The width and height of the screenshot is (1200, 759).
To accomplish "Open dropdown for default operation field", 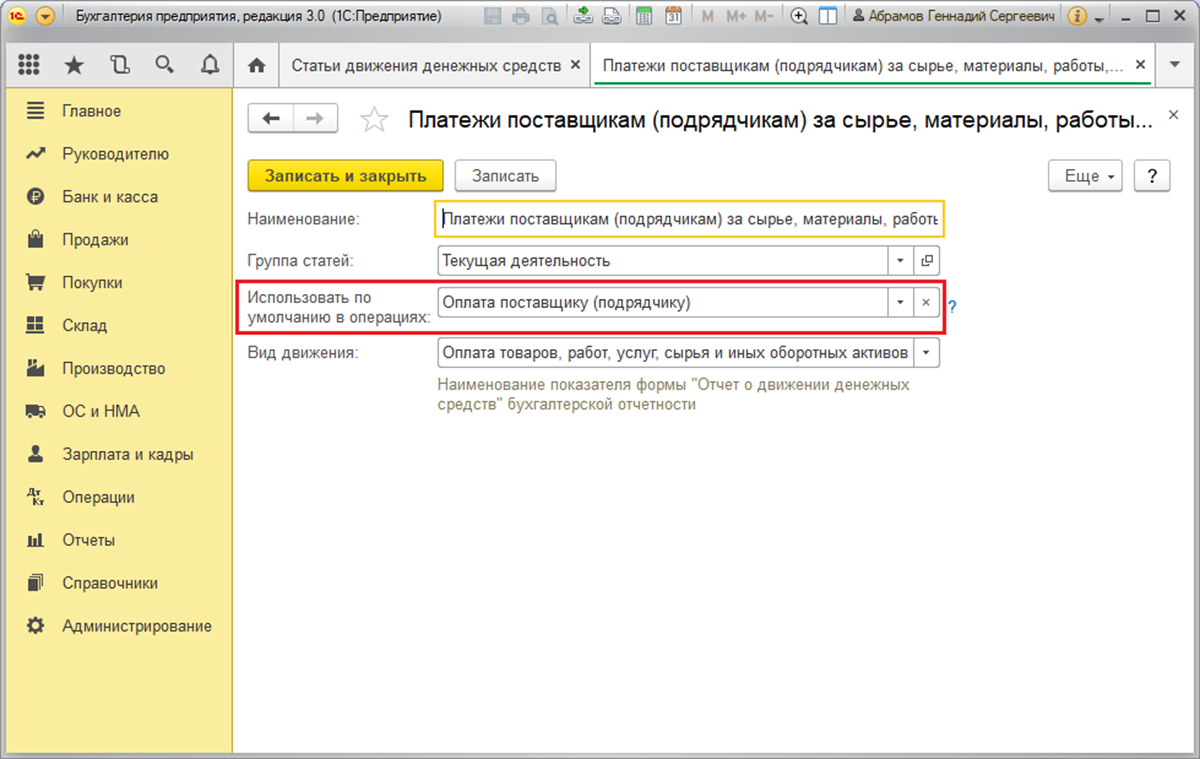I will click(x=900, y=303).
